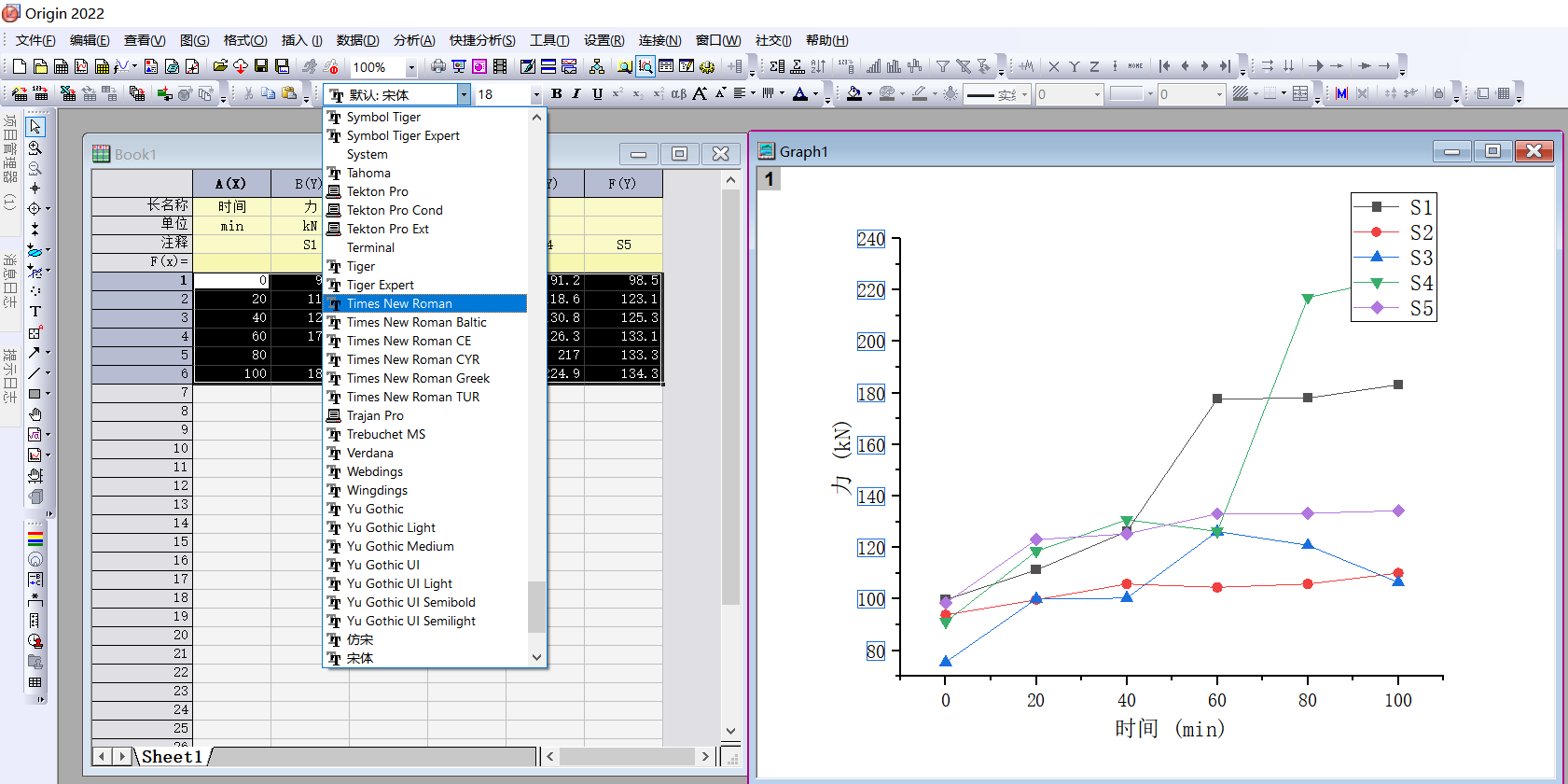Viewport: 1568px width, 784px height.
Task: Click the graph legend entry S3
Action: coord(1395,258)
